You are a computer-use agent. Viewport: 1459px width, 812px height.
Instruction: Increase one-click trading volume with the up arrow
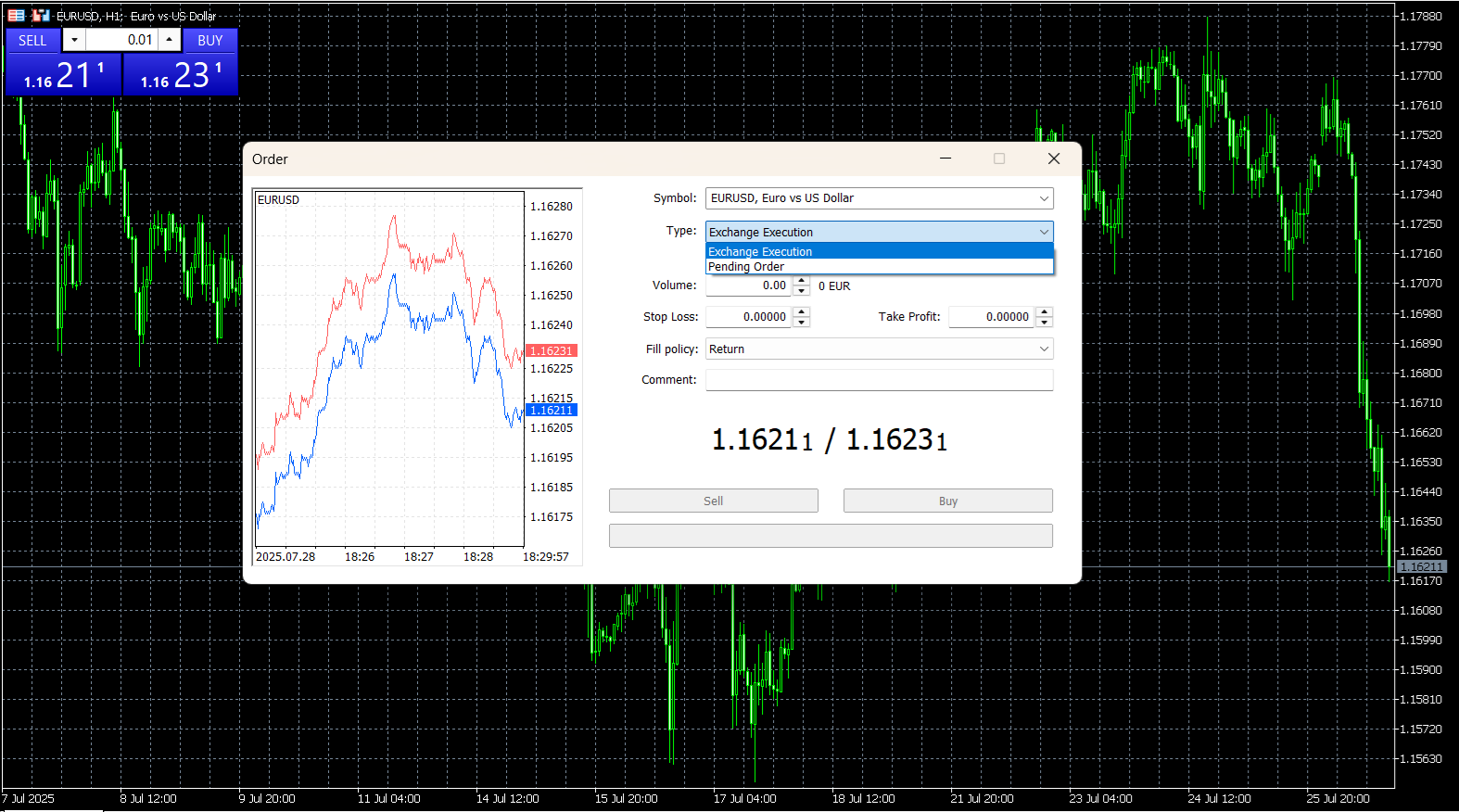169,40
